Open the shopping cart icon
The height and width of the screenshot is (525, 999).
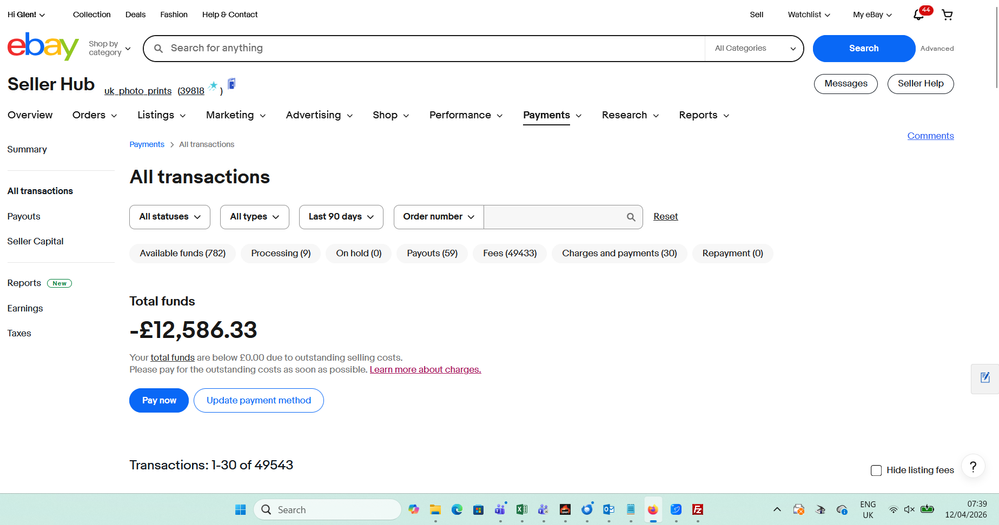tap(947, 15)
